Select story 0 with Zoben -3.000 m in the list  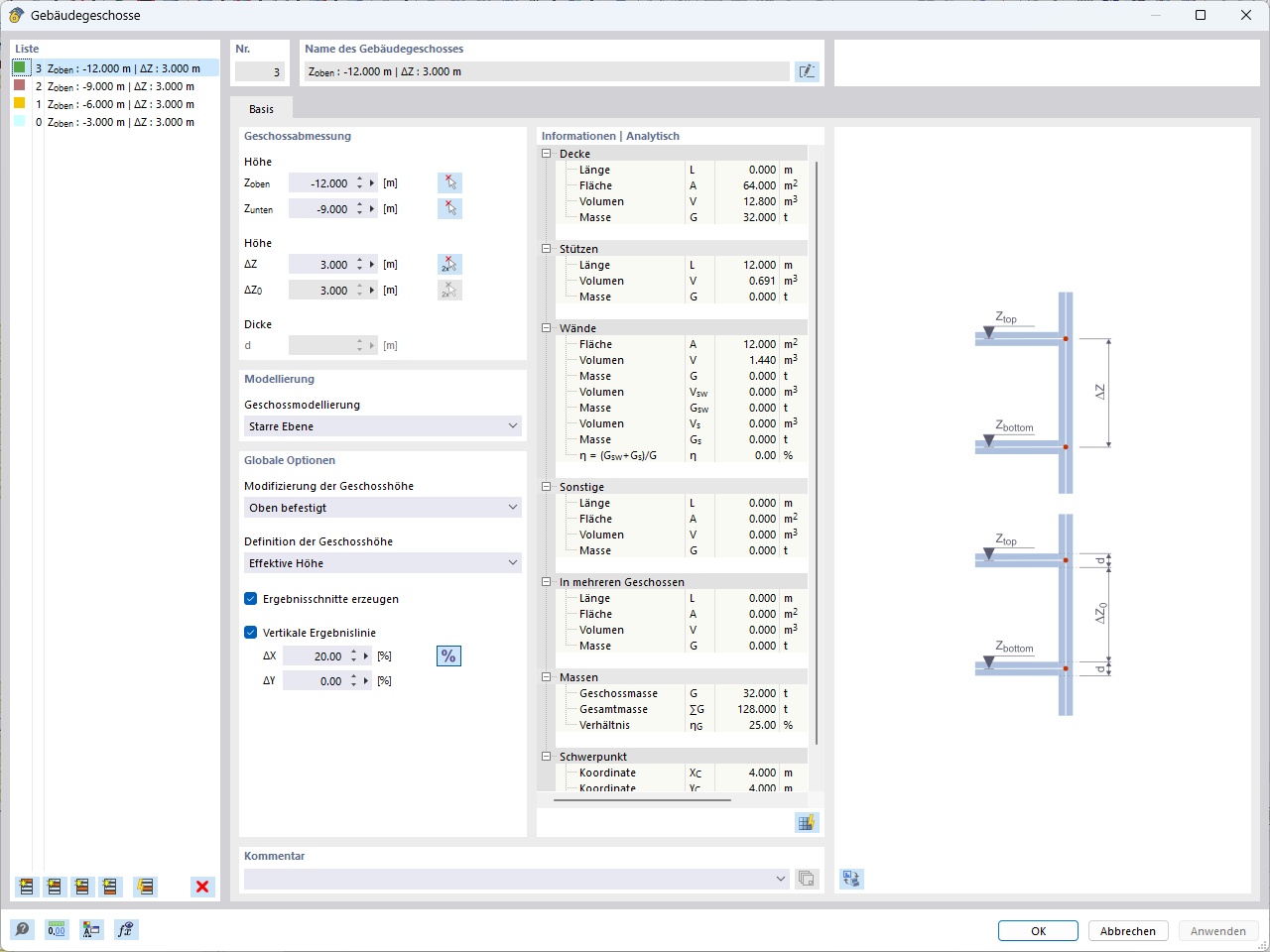point(115,122)
